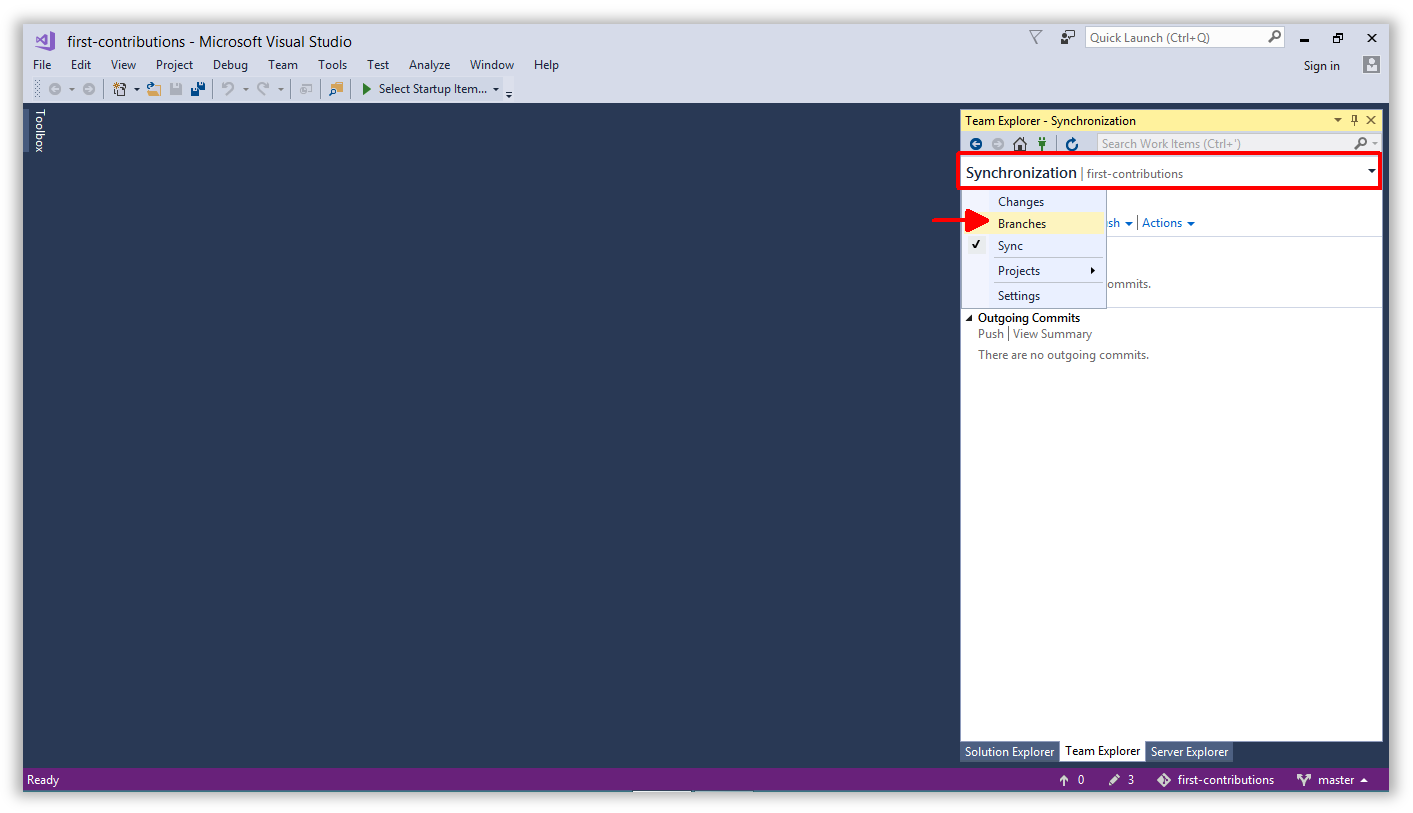
Task: Open the Help menu
Action: (546, 65)
